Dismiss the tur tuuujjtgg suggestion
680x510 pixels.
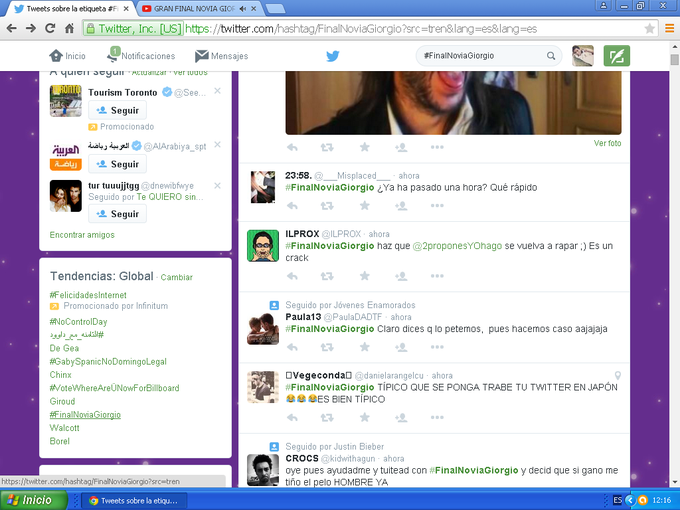coord(217,186)
